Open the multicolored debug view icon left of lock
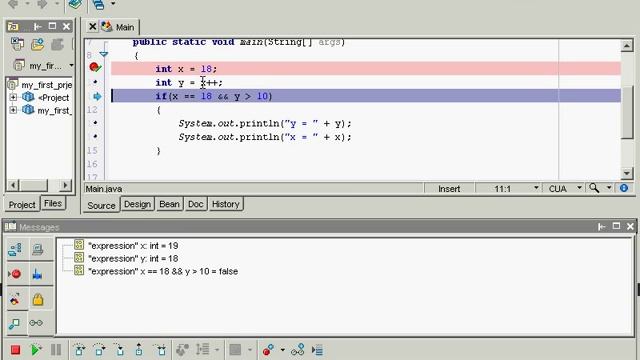The image size is (640, 360). (16, 299)
